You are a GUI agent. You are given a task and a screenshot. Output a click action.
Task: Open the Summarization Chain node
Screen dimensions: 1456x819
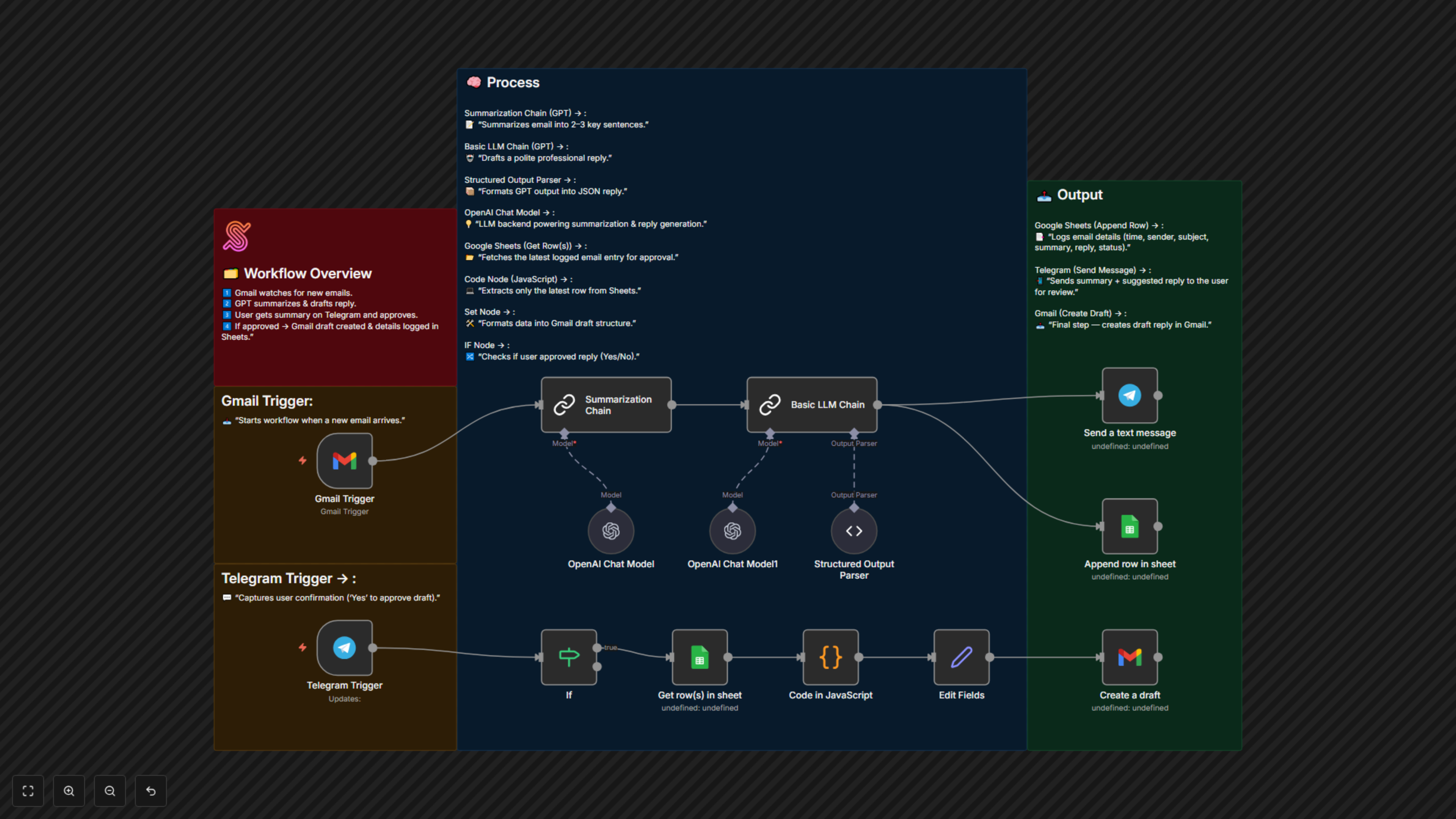606,405
